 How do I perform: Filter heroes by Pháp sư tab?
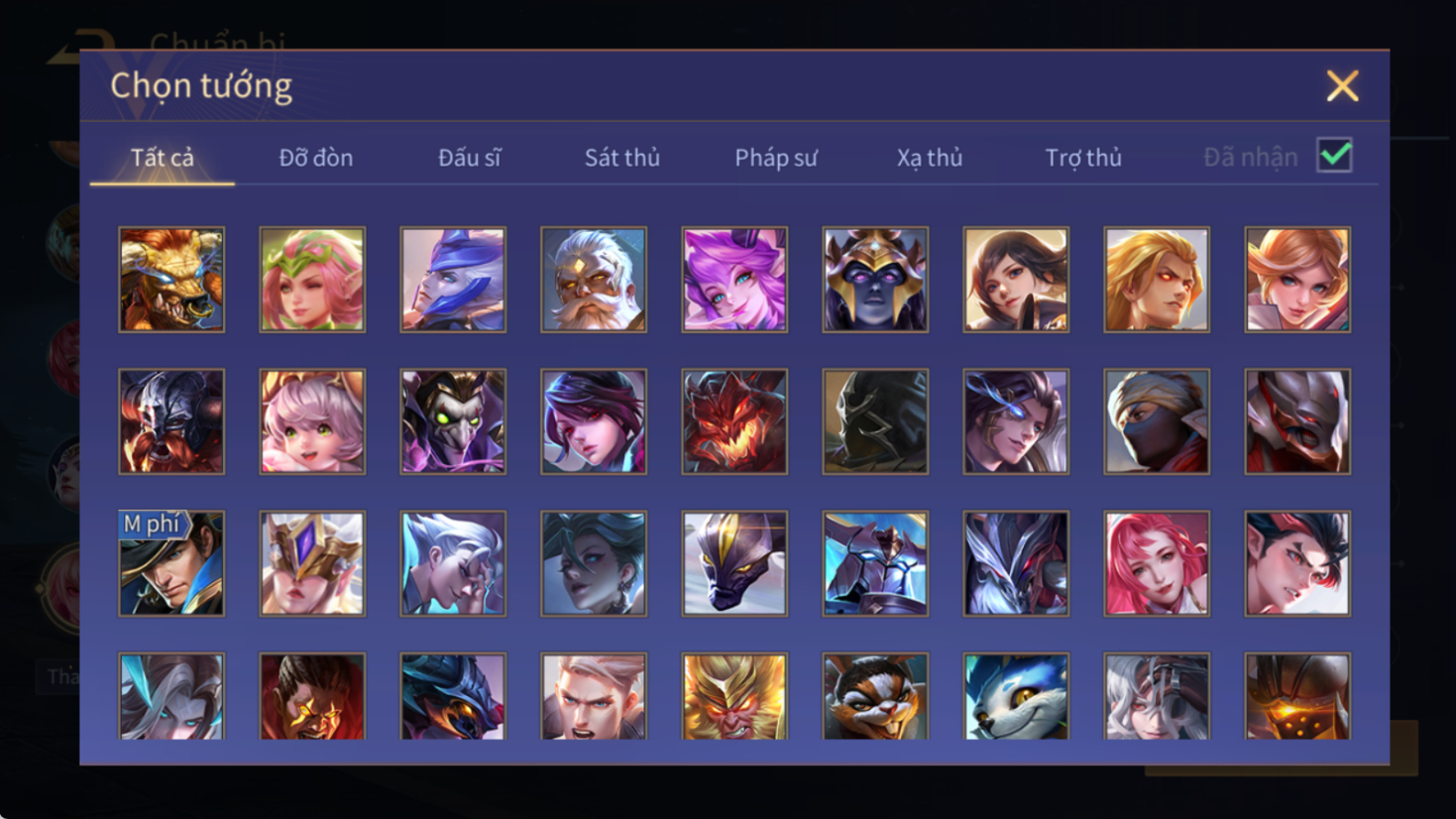pos(776,158)
